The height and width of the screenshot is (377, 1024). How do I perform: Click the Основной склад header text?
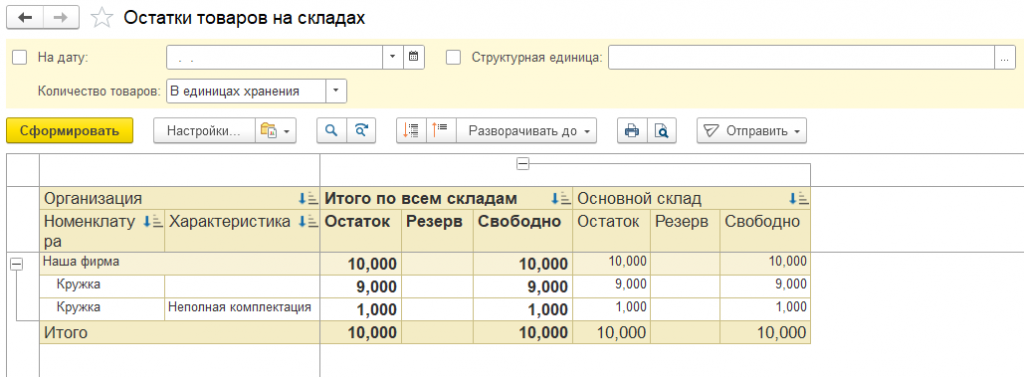[x=640, y=199]
